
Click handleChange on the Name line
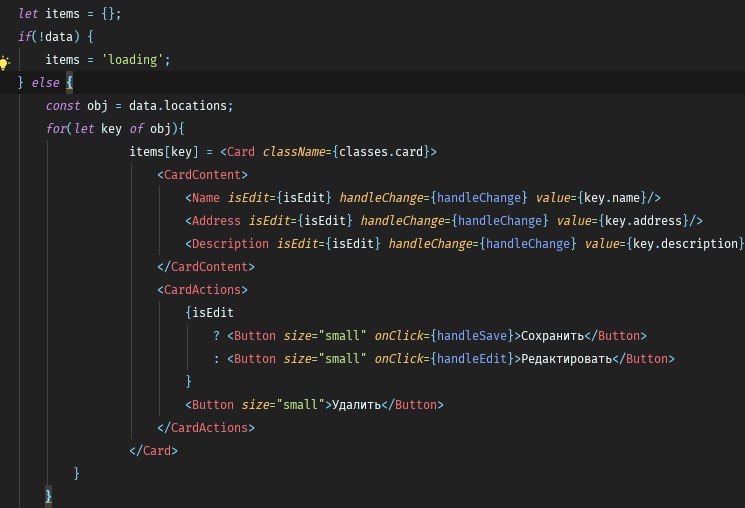click(479, 198)
